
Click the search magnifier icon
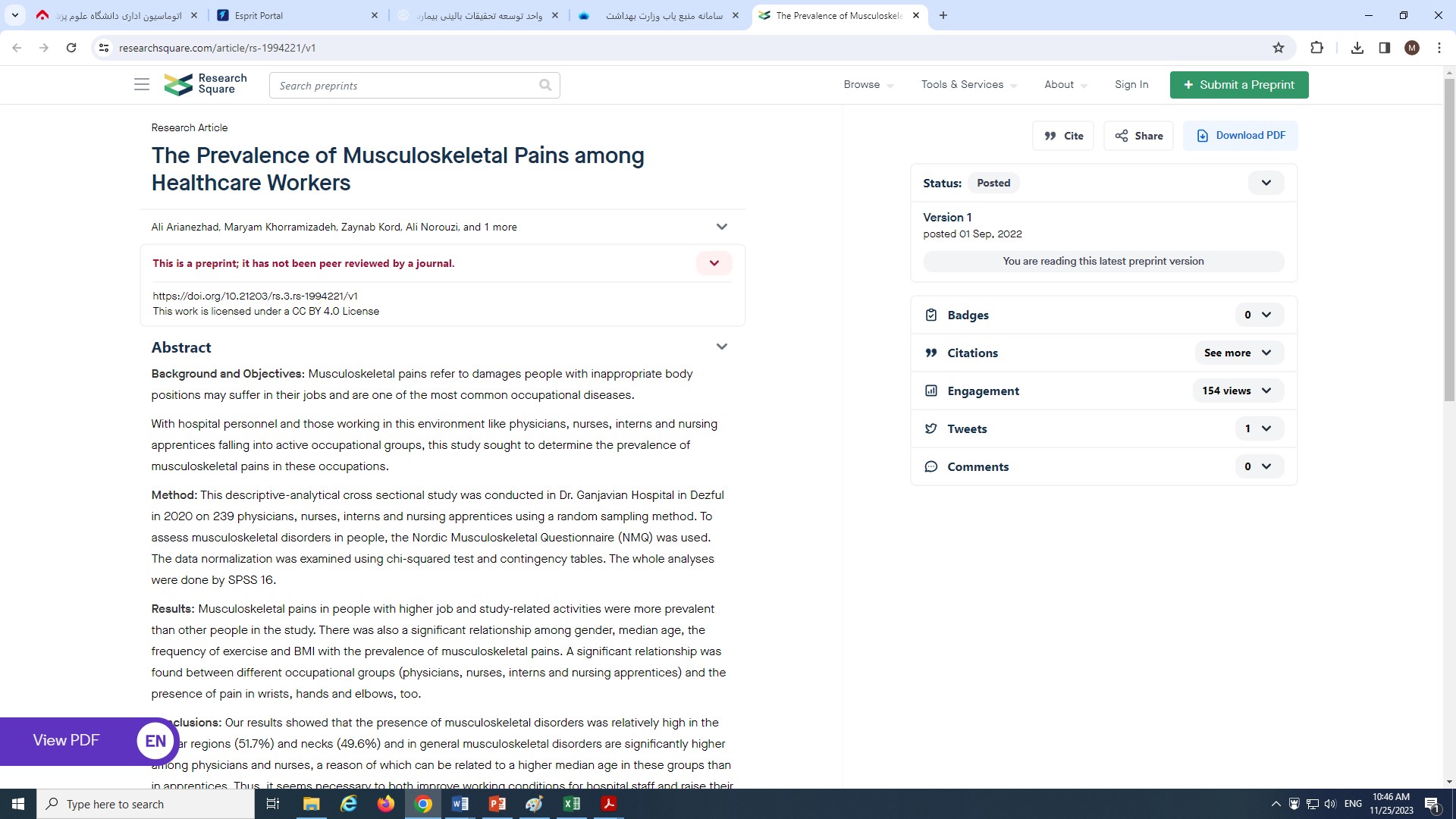[545, 85]
